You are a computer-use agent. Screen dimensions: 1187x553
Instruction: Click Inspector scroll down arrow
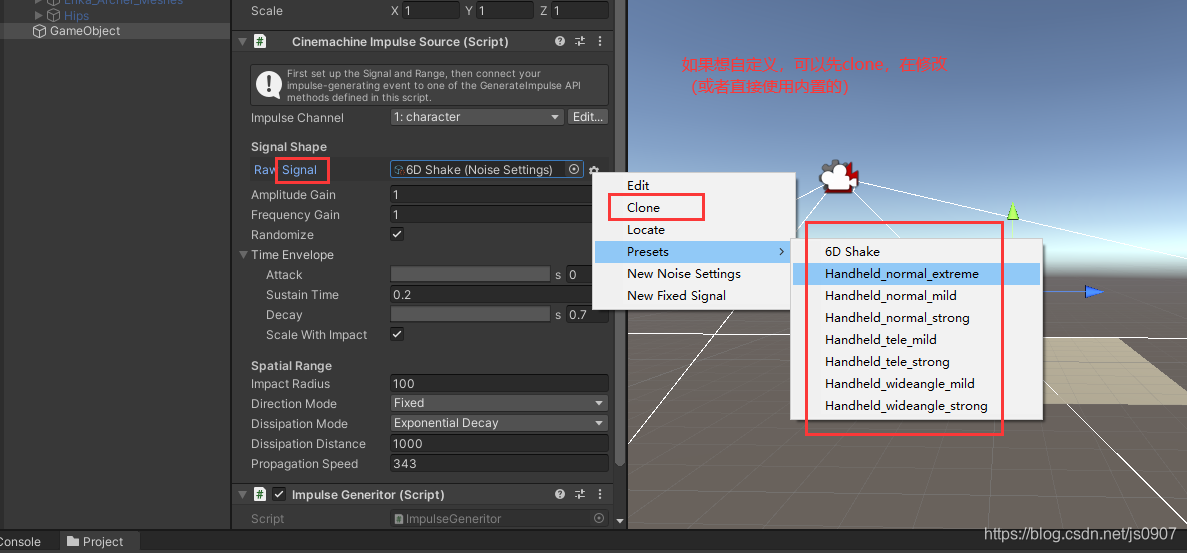620,520
